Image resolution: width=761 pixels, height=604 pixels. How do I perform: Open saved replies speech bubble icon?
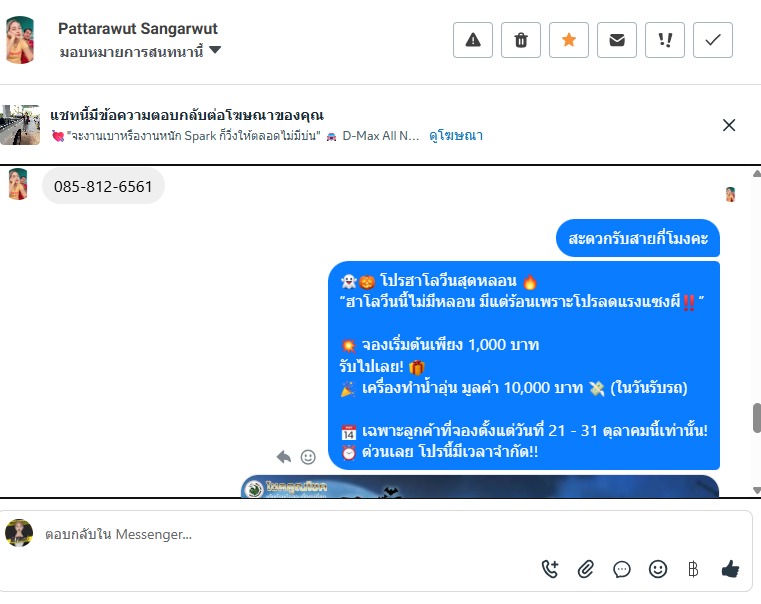tap(622, 569)
